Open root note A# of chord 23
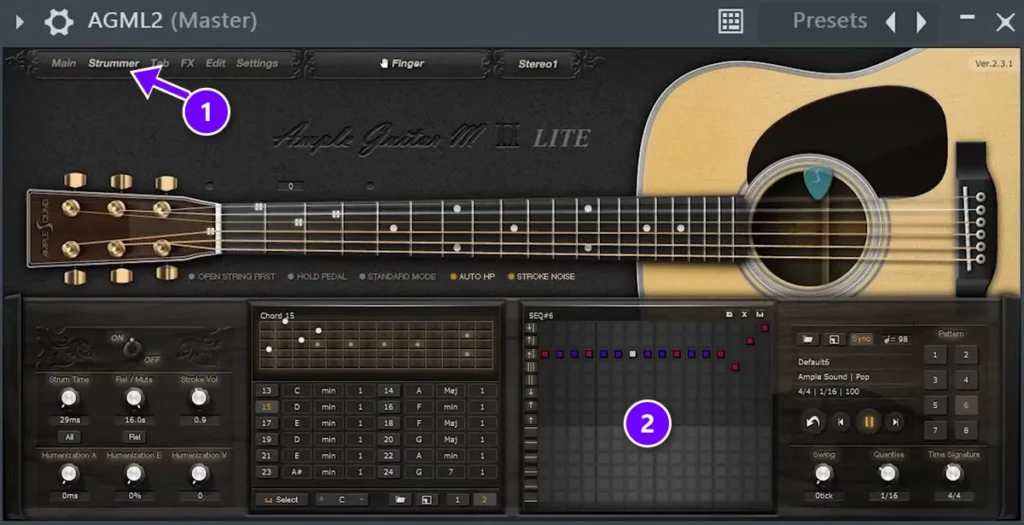 296,472
